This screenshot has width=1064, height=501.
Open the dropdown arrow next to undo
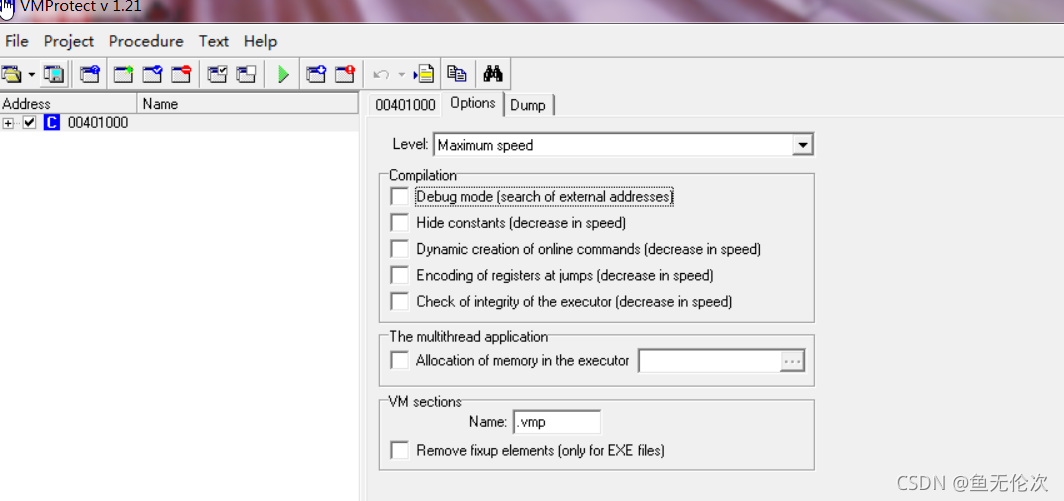tap(401, 75)
